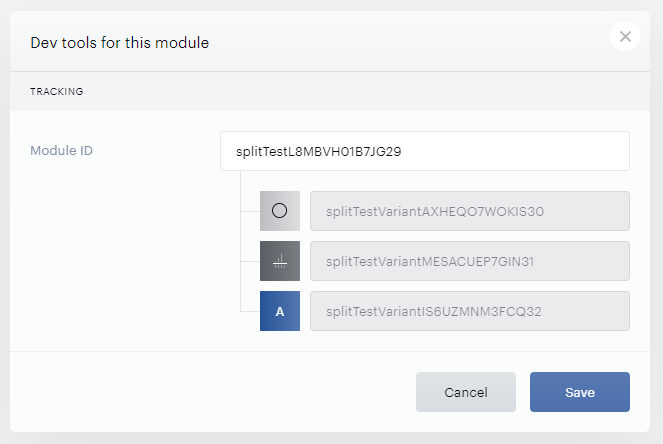The height and width of the screenshot is (444, 663).
Task: Place cursor in the splitTestL8MBVH01B7JG29 field
Action: [425, 151]
